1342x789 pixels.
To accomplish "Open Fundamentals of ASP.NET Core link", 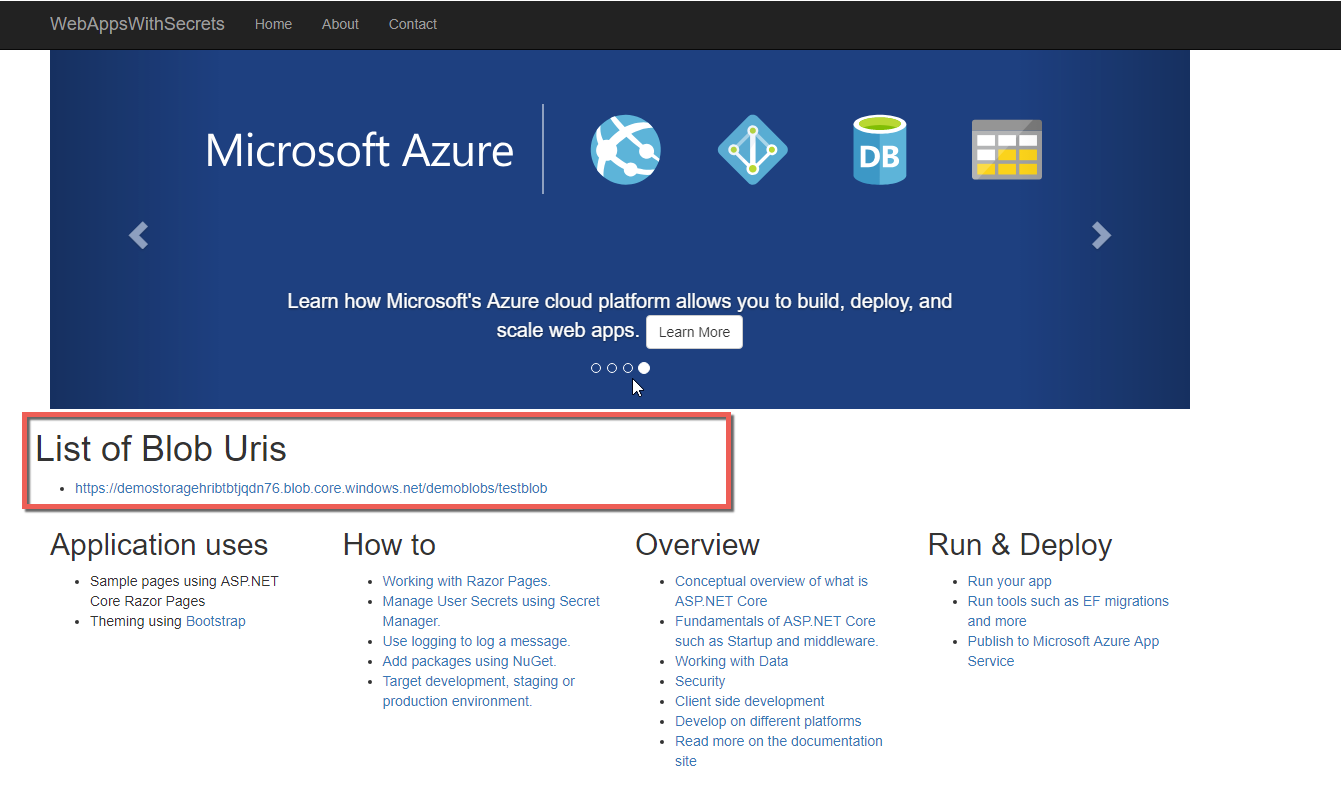I will (x=776, y=631).
